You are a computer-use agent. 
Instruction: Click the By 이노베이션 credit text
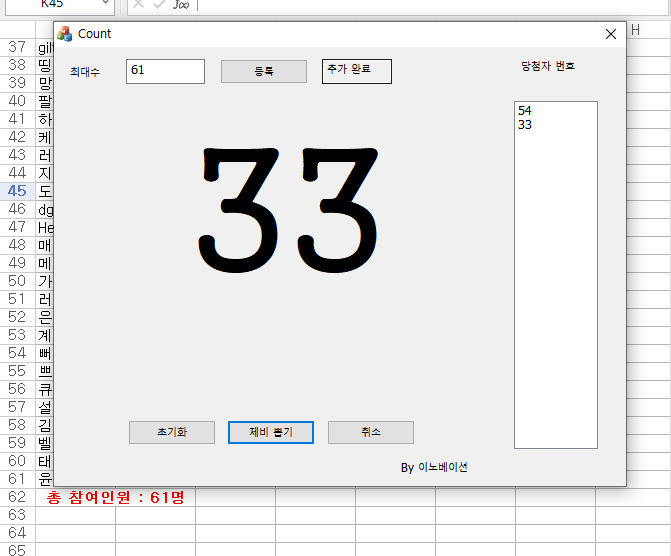tap(434, 467)
